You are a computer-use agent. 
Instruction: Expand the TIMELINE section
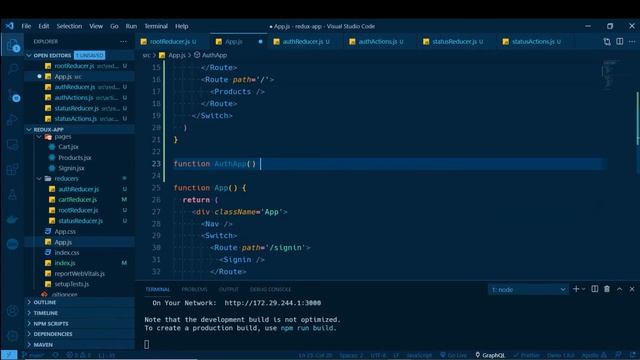click(x=80, y=313)
